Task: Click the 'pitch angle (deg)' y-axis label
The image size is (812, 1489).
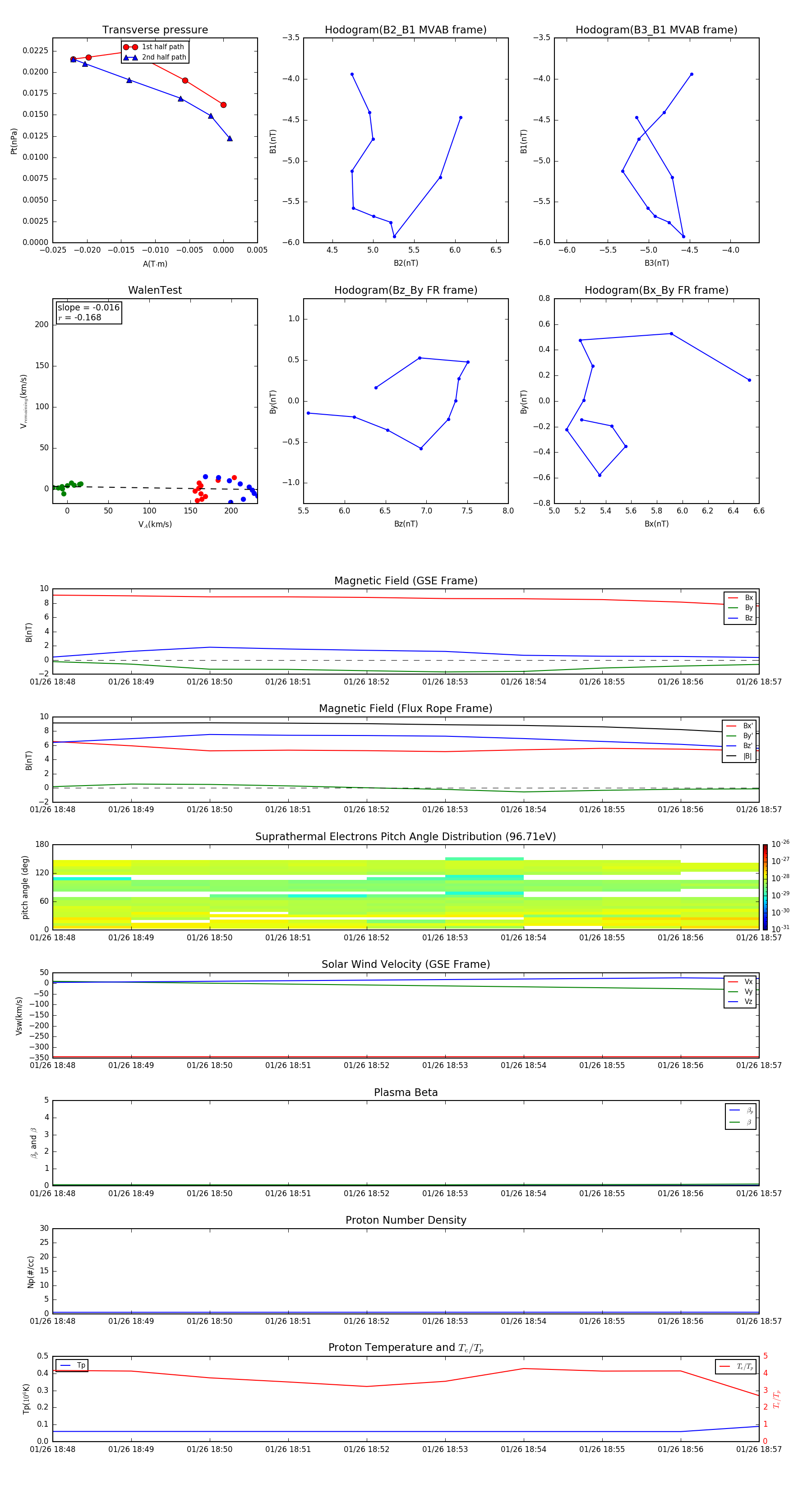Action: point(25,887)
